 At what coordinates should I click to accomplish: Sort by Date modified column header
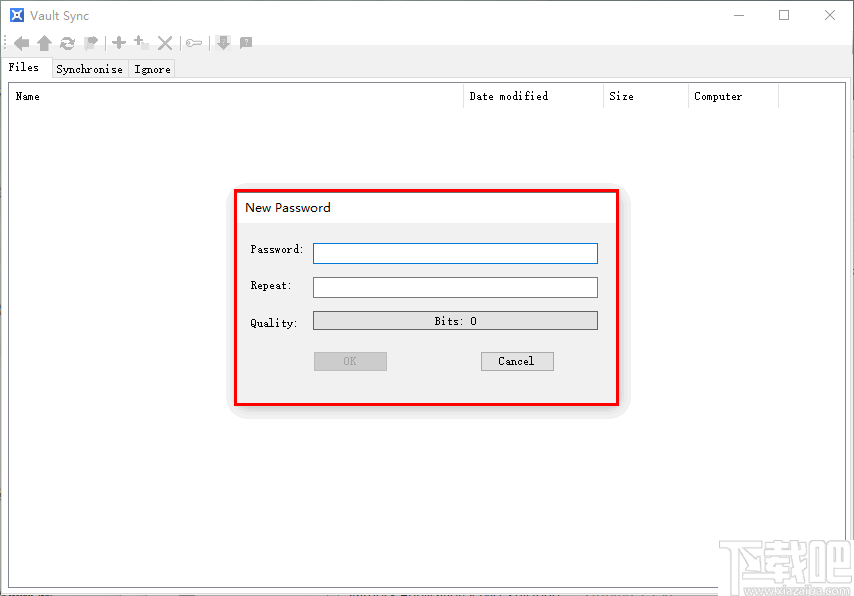[533, 96]
